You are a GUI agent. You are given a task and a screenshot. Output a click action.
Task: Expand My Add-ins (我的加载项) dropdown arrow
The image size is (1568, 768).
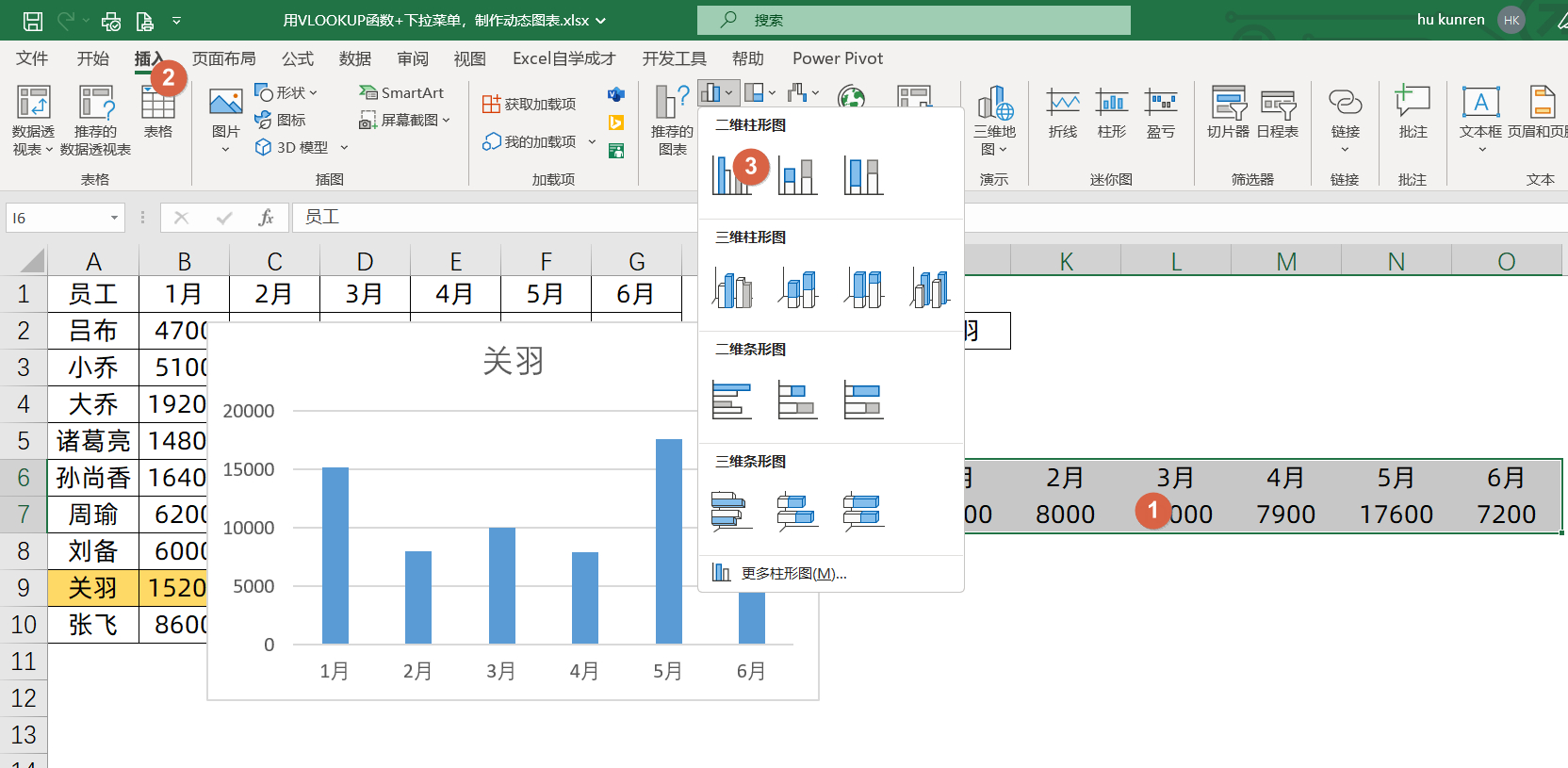[x=592, y=141]
